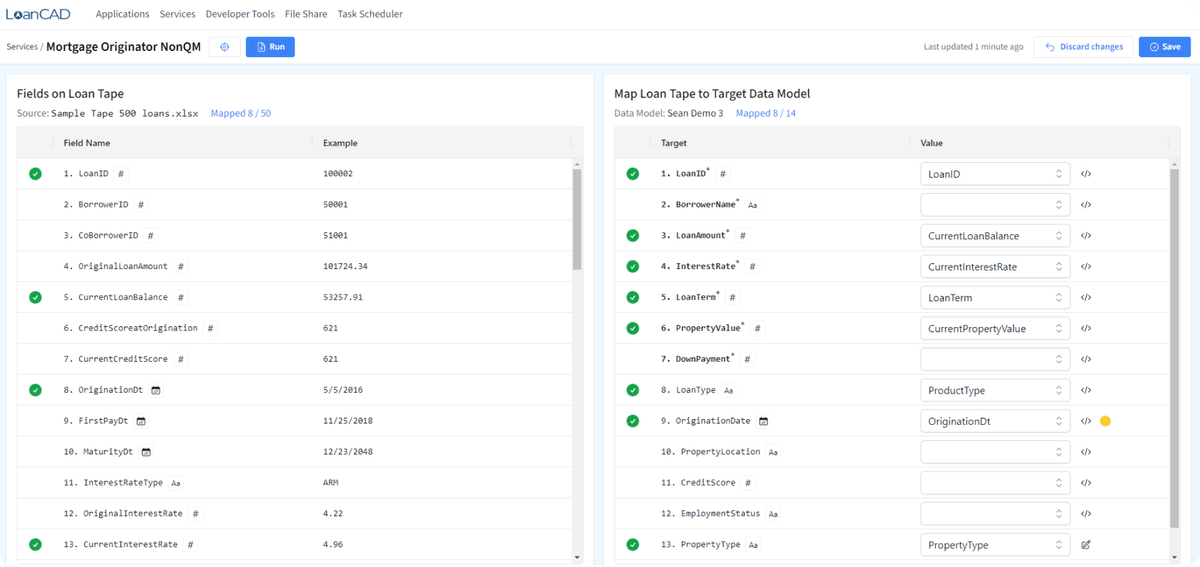Viewport: 1200px width, 567px height.
Task: Click the settings target icon beside Run
Action: point(224,47)
